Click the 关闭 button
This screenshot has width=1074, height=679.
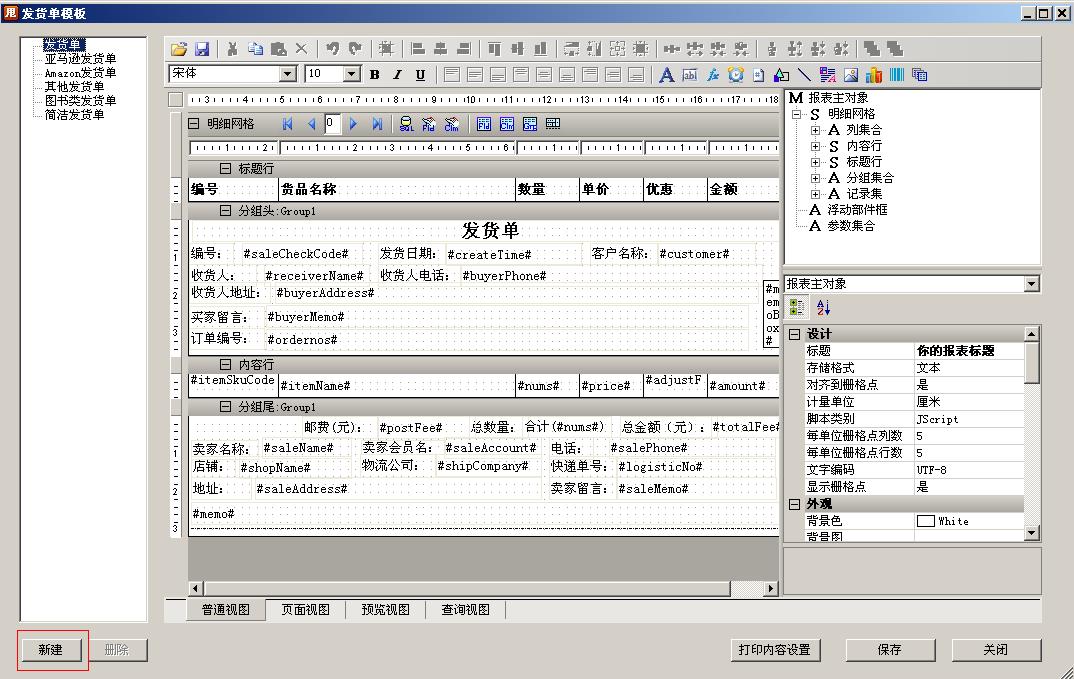(996, 650)
